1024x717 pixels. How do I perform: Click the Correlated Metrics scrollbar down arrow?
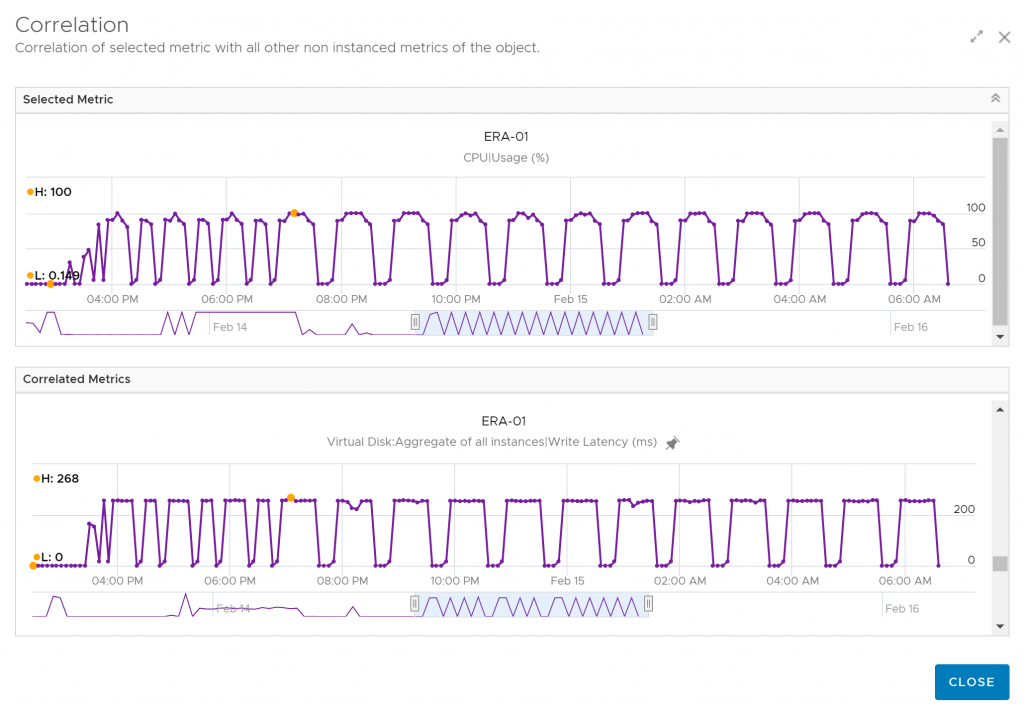1000,626
